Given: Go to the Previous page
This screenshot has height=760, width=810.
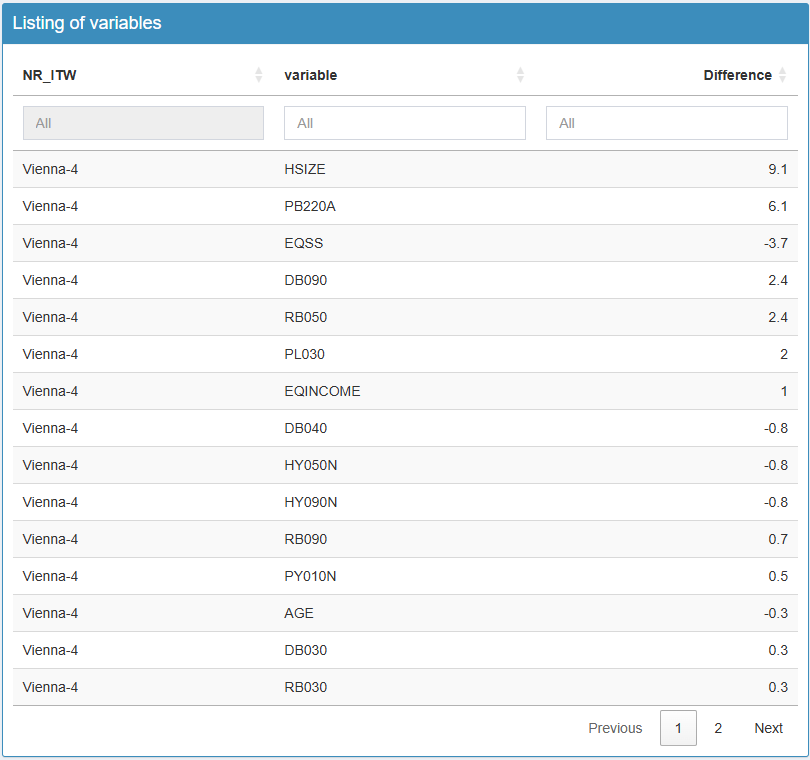Looking at the screenshot, I should point(615,728).
